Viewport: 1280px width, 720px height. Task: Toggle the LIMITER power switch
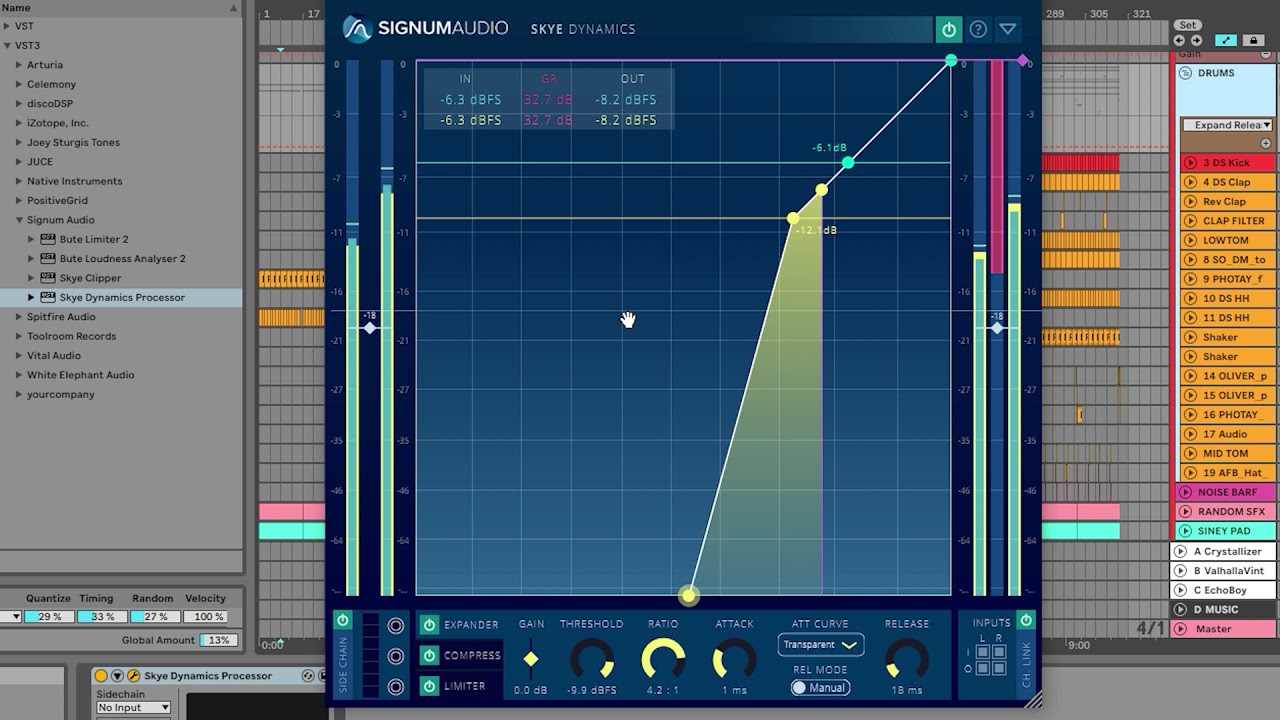pos(429,686)
